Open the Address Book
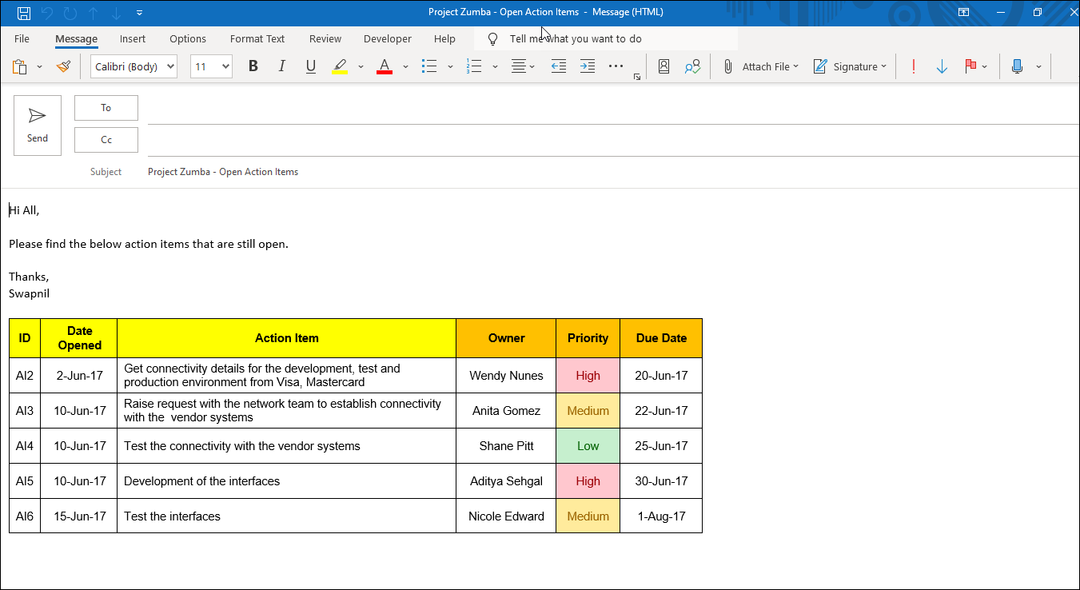Viewport: 1080px width, 590px height. [x=664, y=67]
